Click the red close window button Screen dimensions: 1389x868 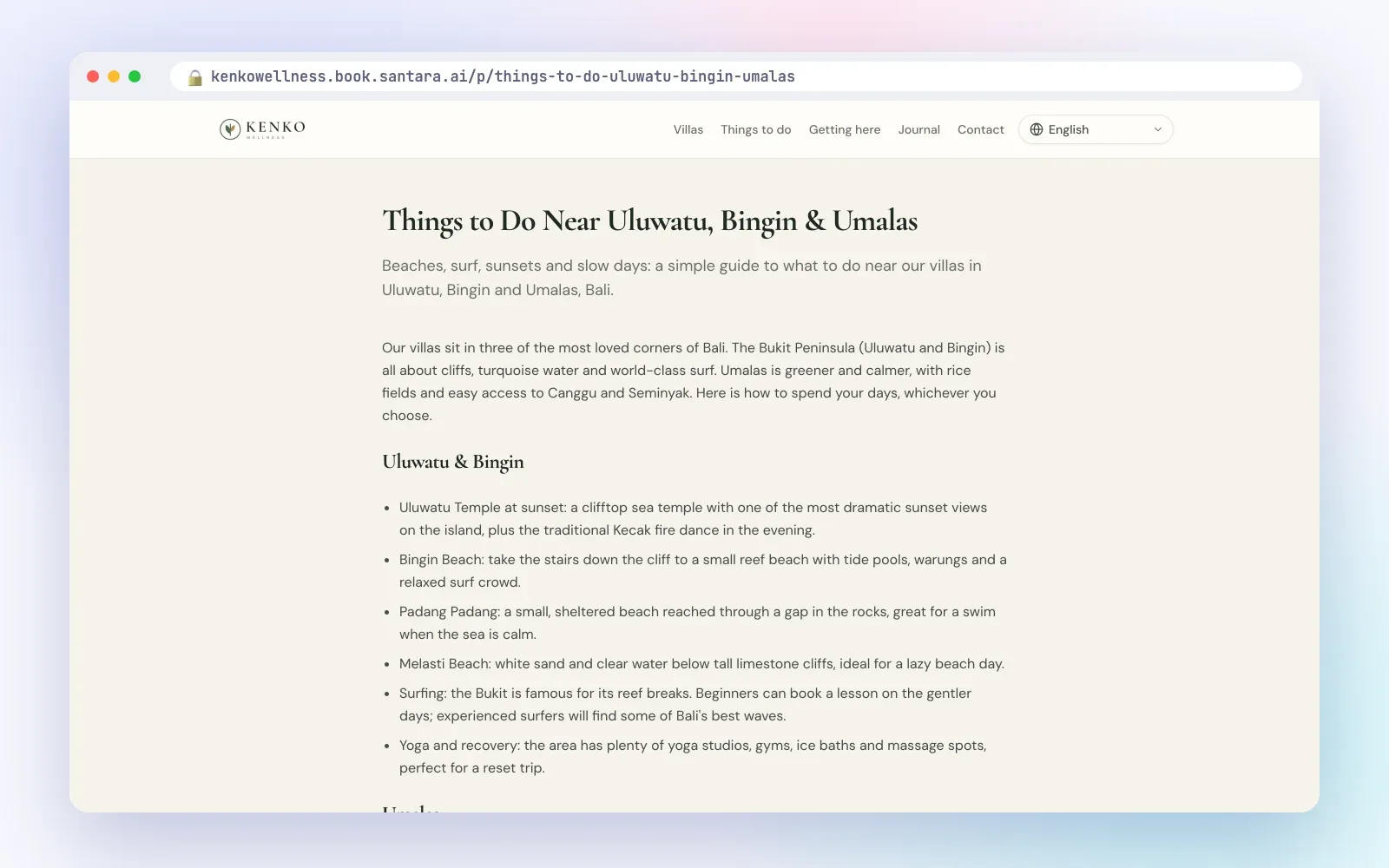tap(93, 76)
